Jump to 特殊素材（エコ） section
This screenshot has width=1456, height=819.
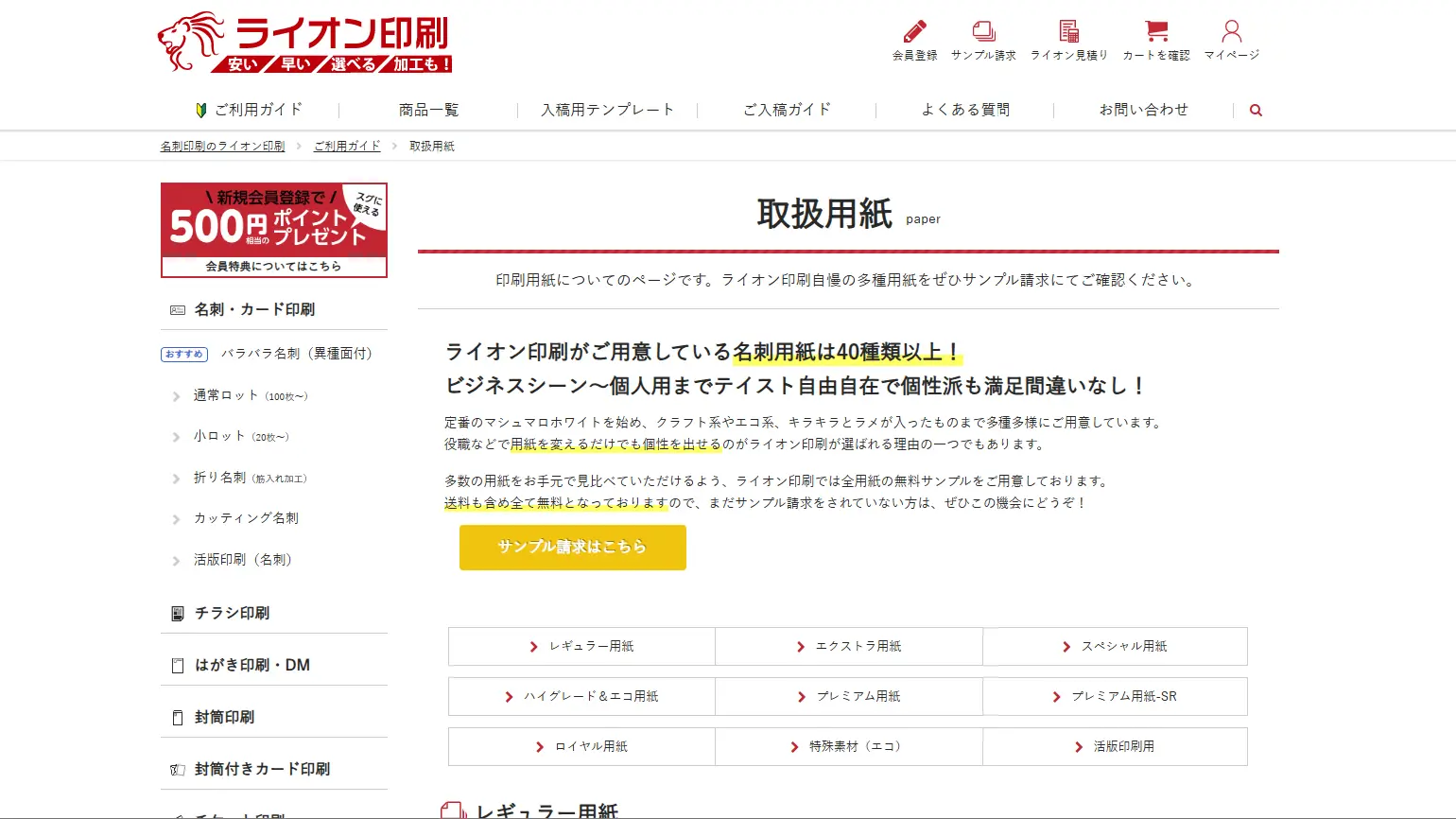coord(849,747)
